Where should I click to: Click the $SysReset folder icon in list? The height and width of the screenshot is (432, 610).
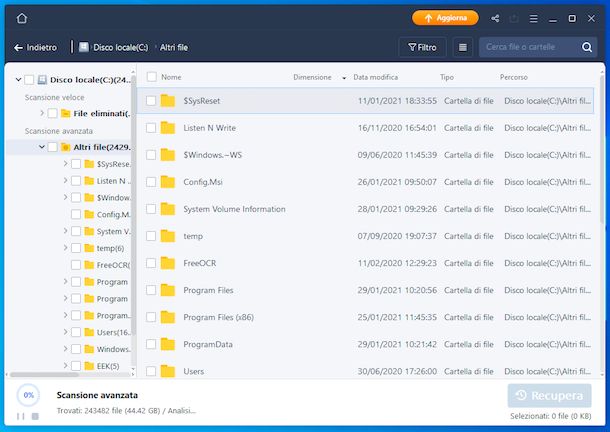(168, 101)
